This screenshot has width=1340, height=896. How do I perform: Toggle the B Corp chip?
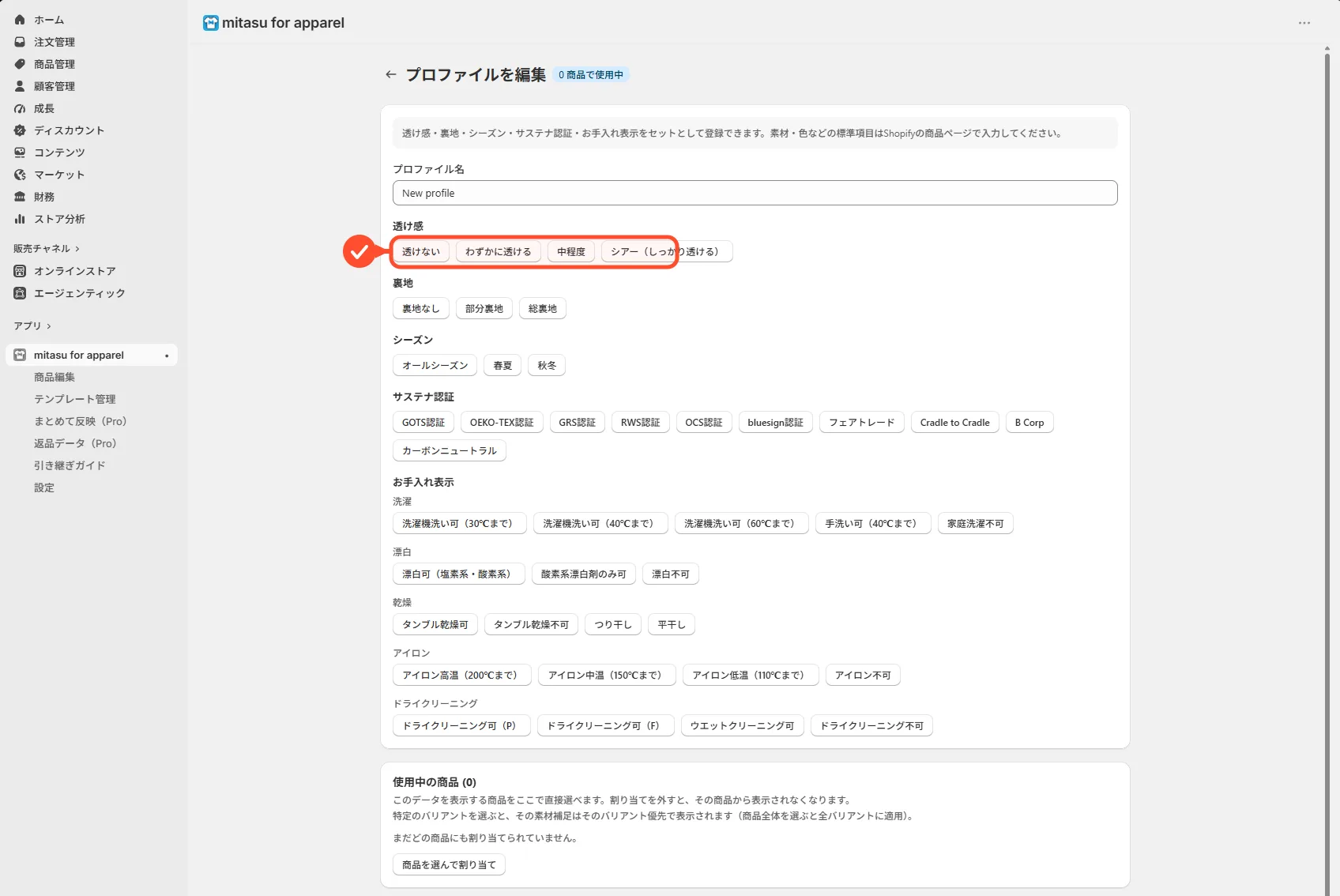coord(1029,423)
